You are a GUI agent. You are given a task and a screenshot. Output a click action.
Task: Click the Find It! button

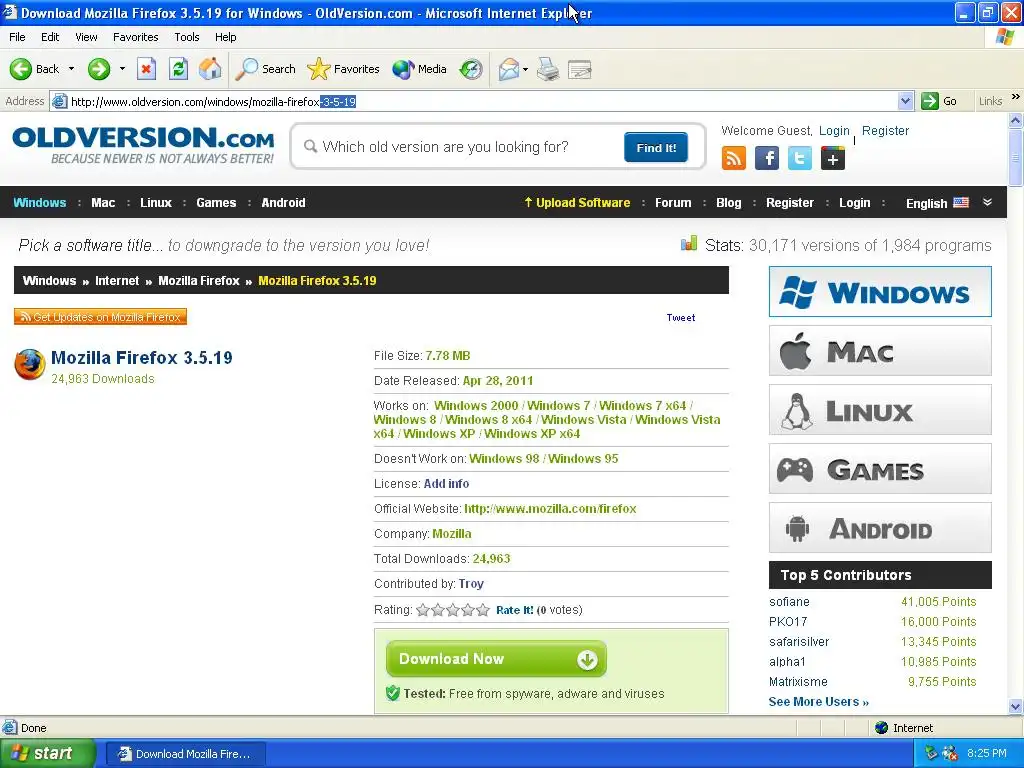point(656,148)
